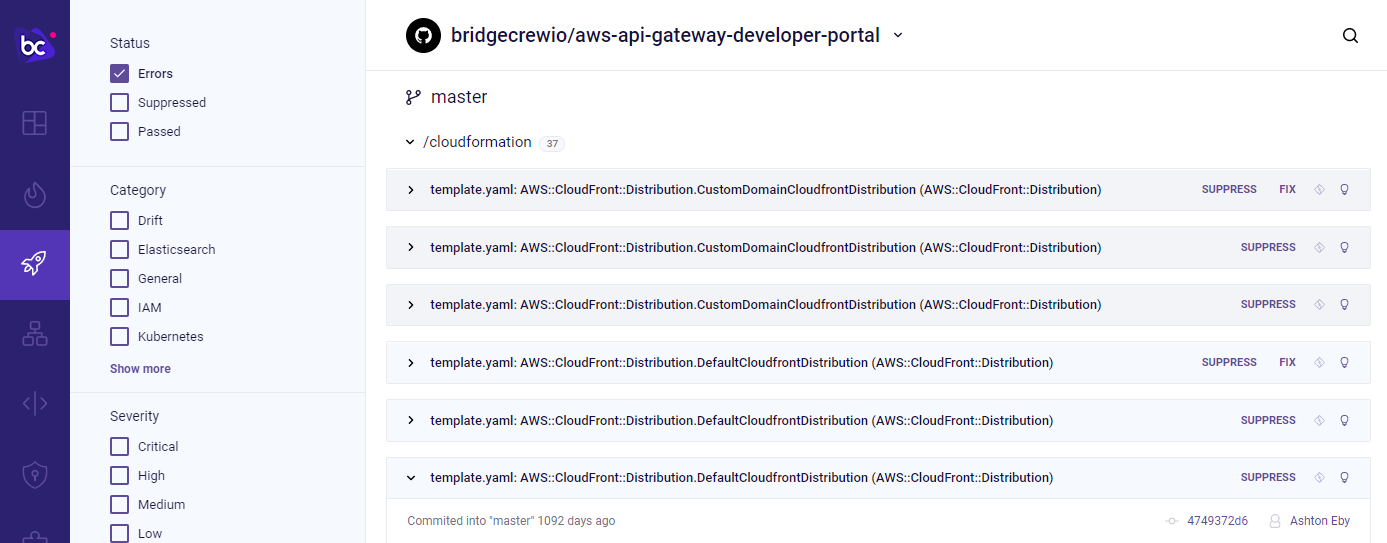1387x543 pixels.
Task: Click FIX on DefaultCloudfrontDistribution row
Action: [x=1287, y=362]
